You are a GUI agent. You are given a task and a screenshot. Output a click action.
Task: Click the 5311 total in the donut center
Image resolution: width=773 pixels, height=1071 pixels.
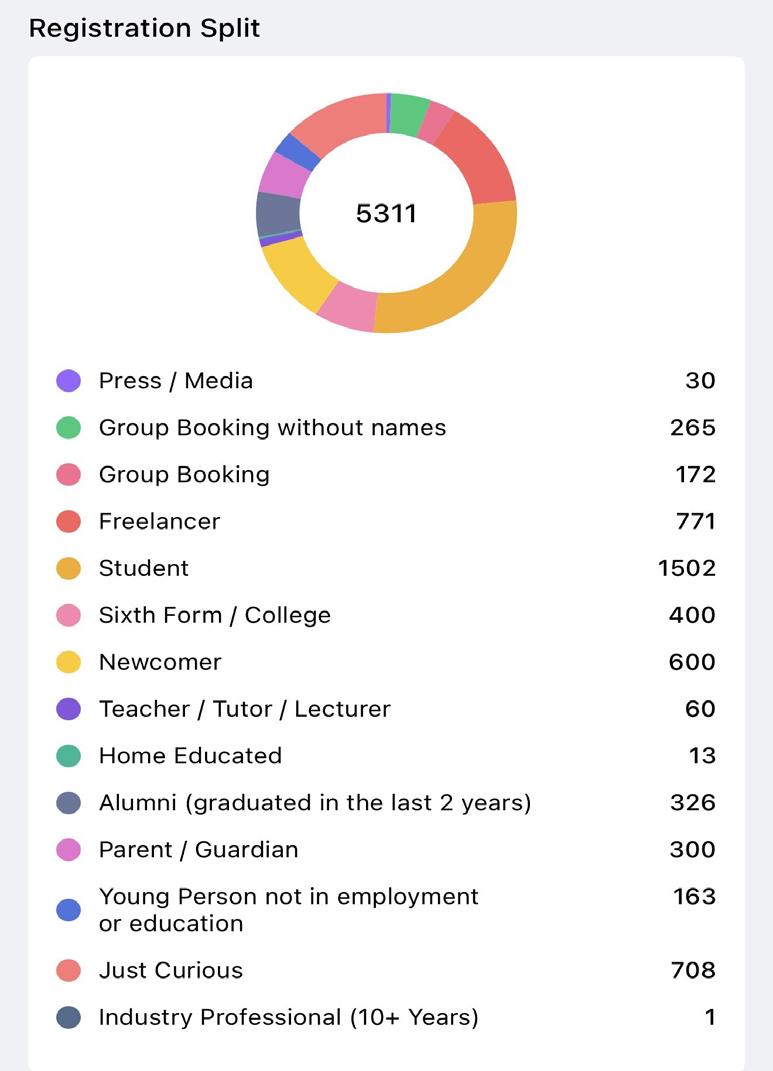[386, 213]
